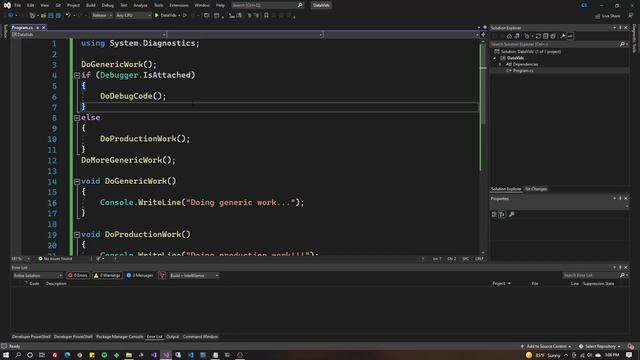Expand the Dependencies node in Solution Explorer
Screen dimensions: 640x360
click(500, 64)
